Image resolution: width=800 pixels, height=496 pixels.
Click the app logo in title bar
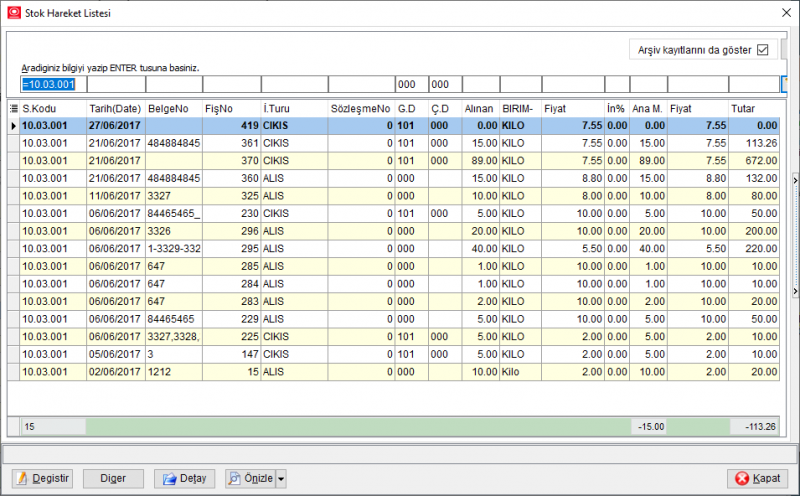[14, 13]
